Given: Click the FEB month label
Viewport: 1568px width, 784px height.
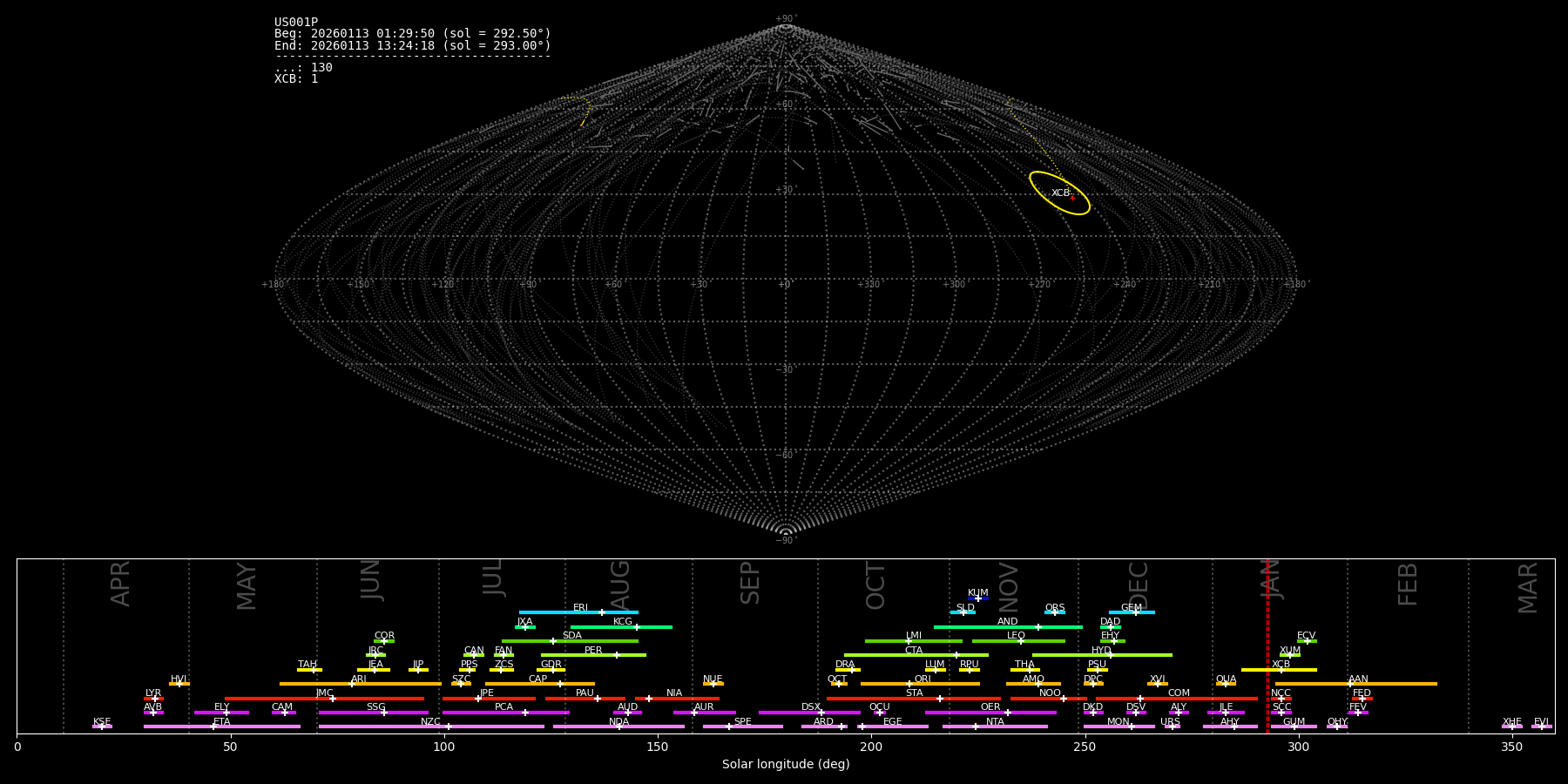Looking at the screenshot, I should pos(1408,585).
